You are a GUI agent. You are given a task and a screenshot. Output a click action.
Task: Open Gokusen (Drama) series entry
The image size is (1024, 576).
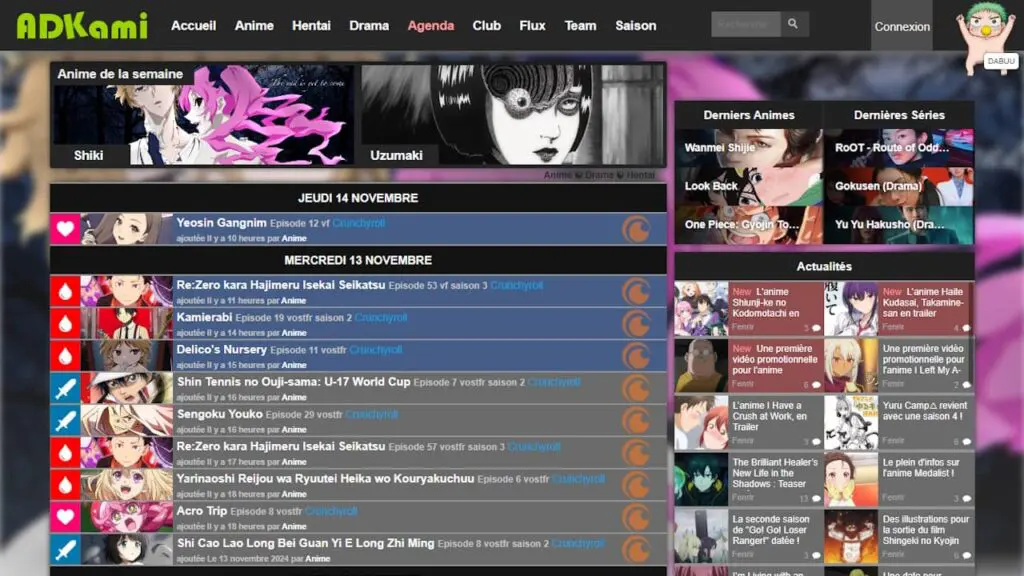[899, 186]
